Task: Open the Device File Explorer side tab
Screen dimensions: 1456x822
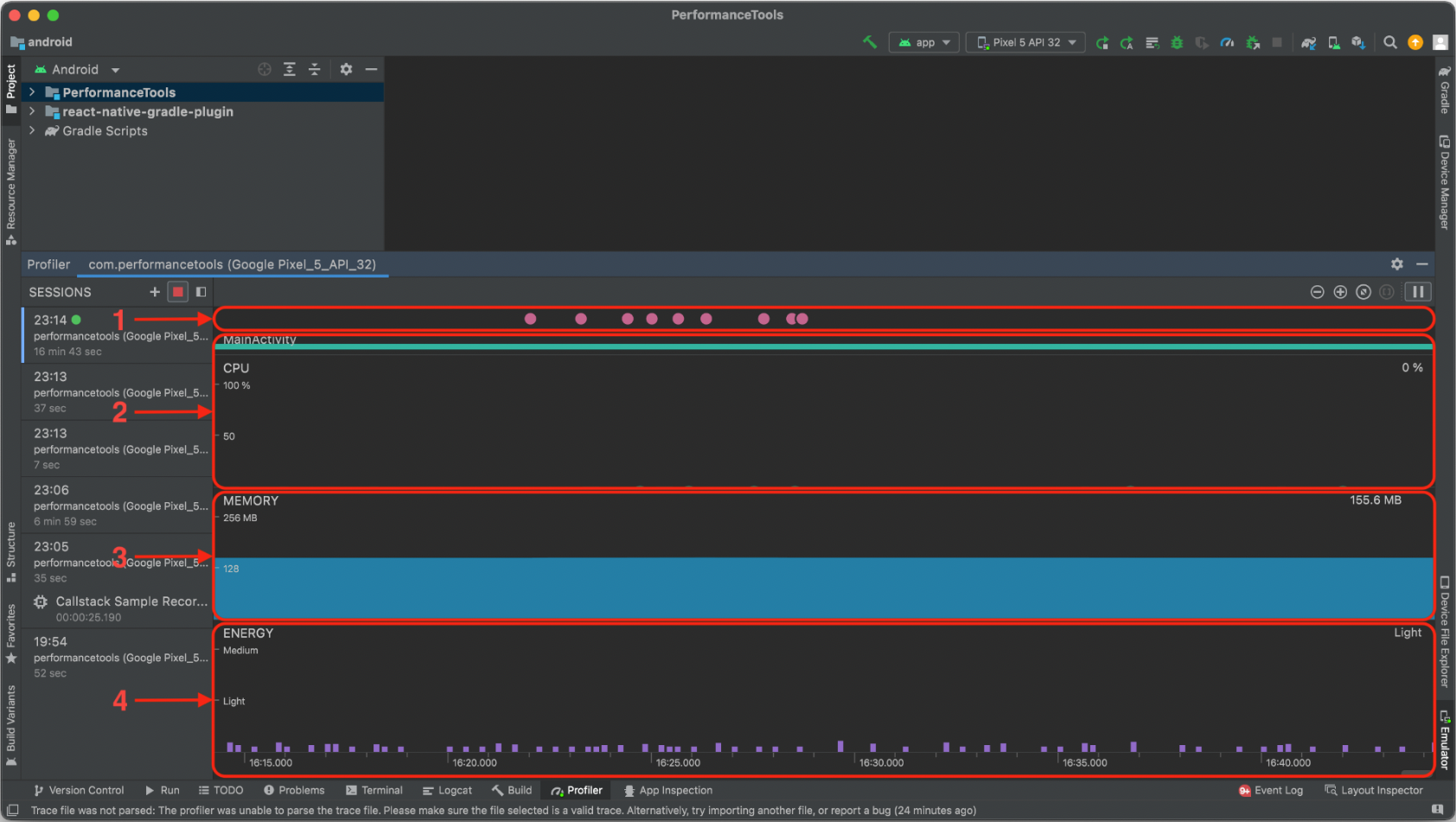Action: click(1445, 632)
